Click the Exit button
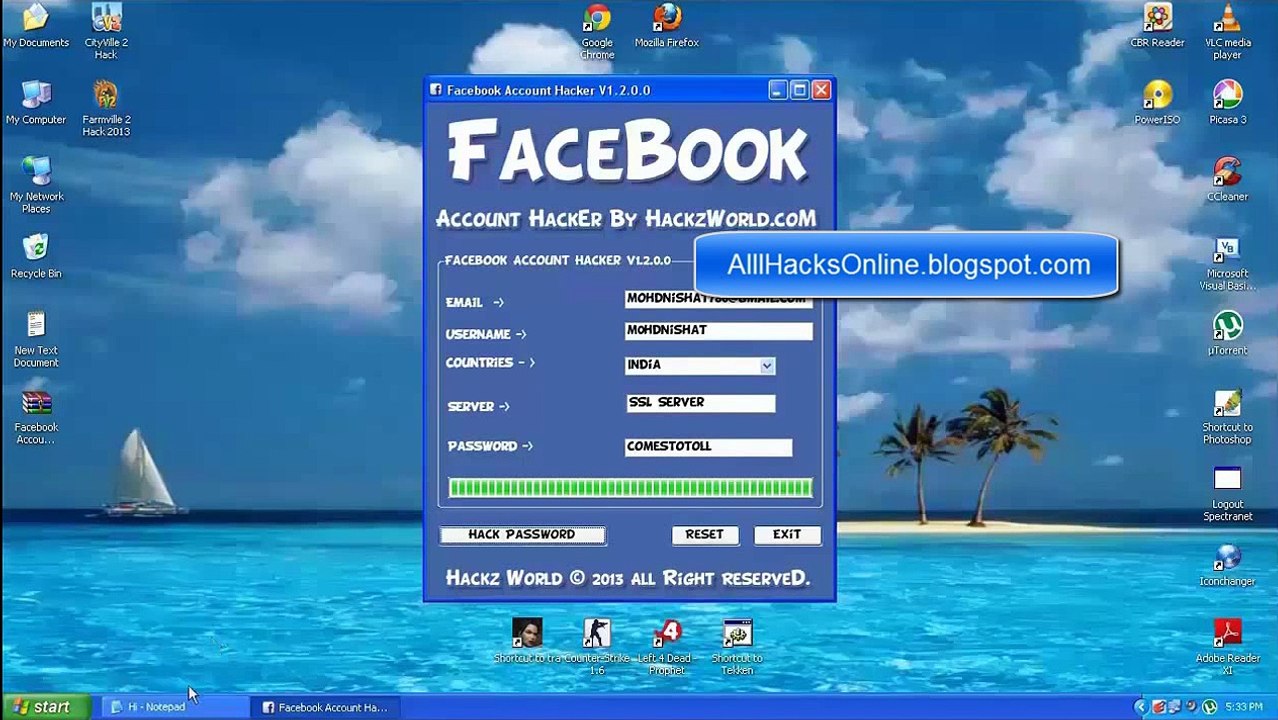The height and width of the screenshot is (720, 1278). click(x=787, y=535)
